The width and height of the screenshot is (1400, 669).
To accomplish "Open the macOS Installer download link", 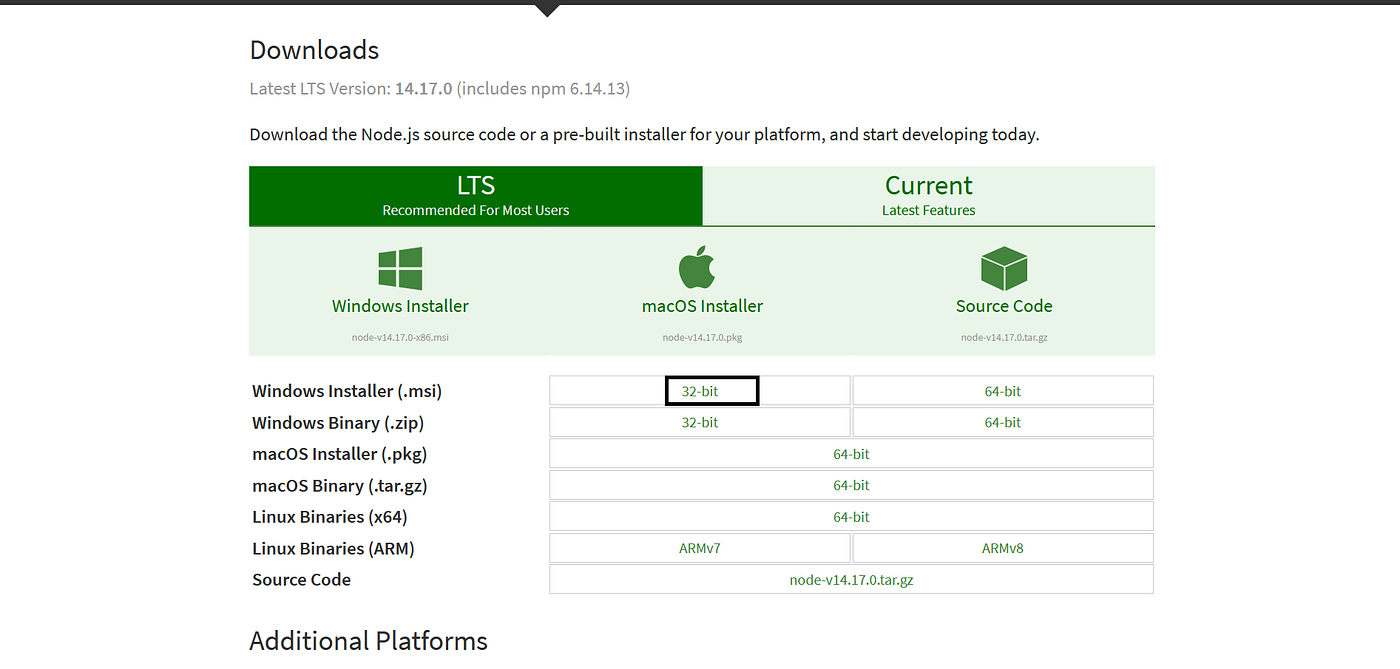I will click(702, 306).
